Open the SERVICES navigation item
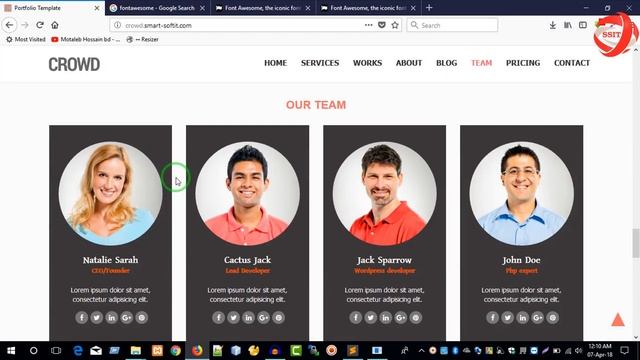 point(320,63)
